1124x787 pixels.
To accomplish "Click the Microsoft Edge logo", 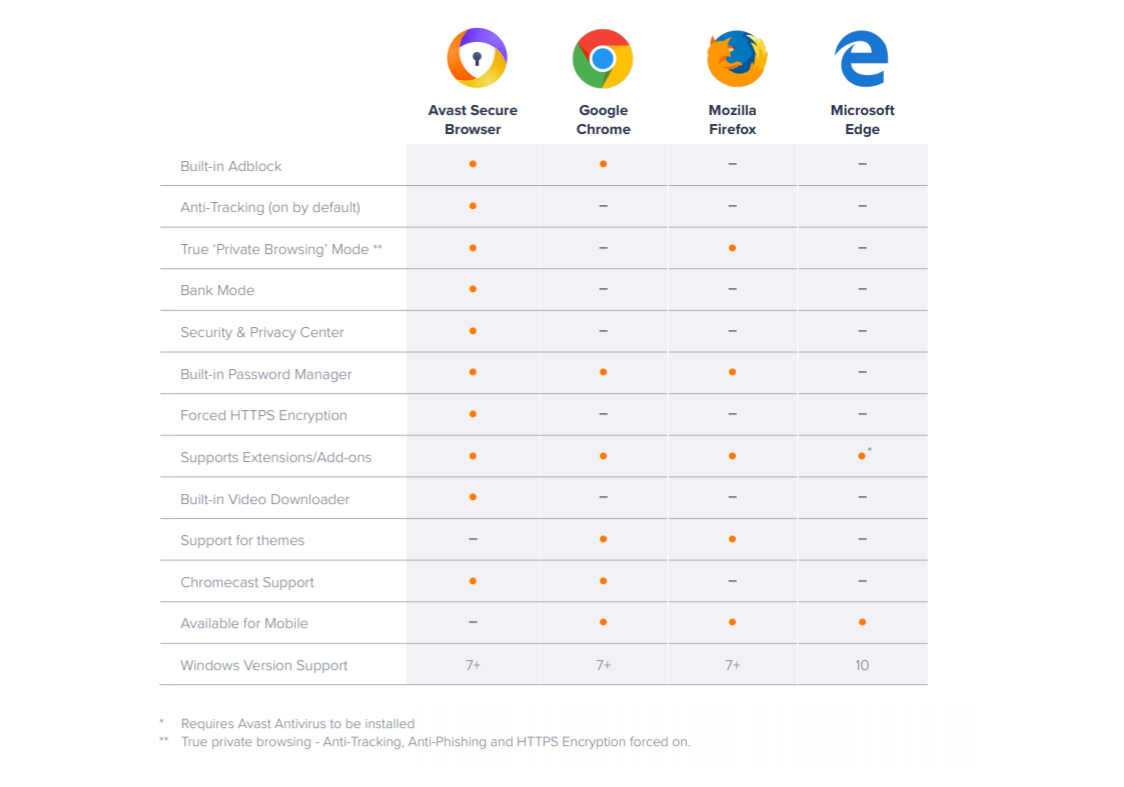I will tap(862, 58).
